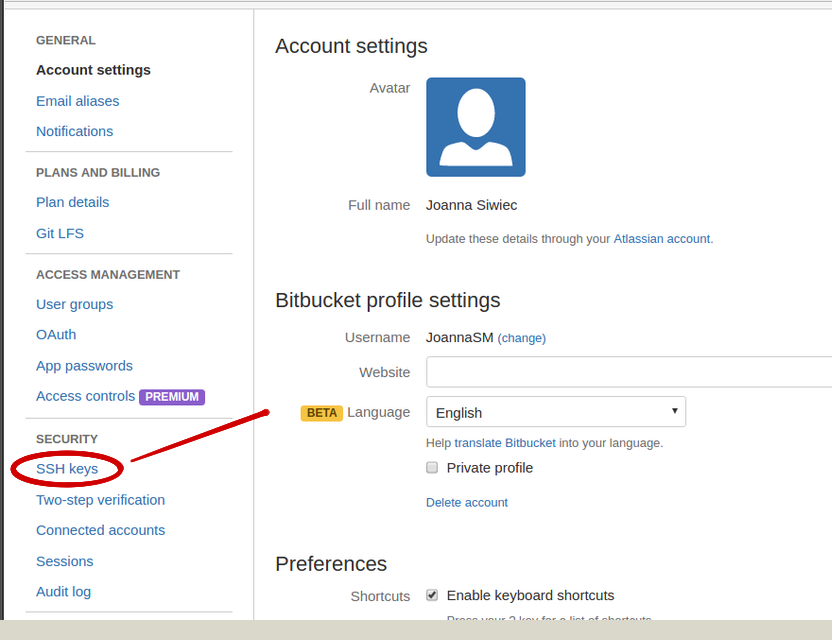This screenshot has width=832, height=640.
Task: Focus the Website input field
Action: 629,372
